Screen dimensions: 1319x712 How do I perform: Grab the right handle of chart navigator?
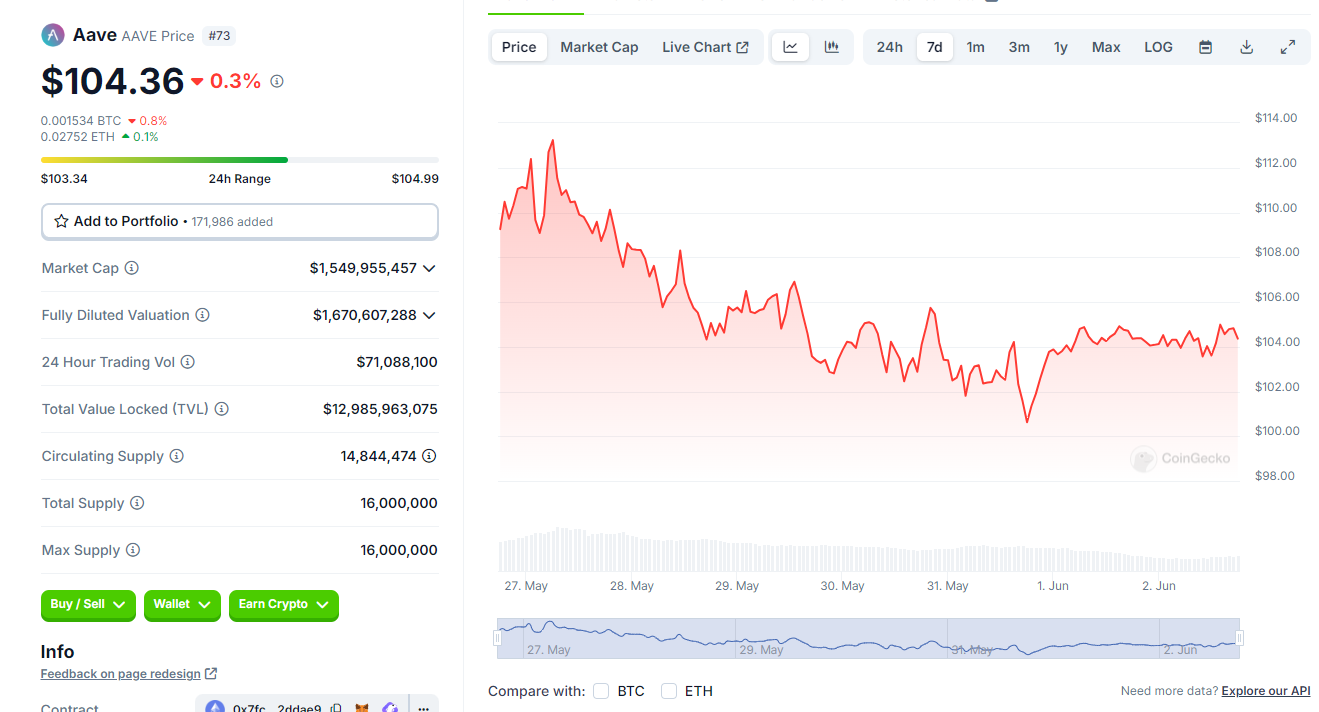click(x=1240, y=638)
